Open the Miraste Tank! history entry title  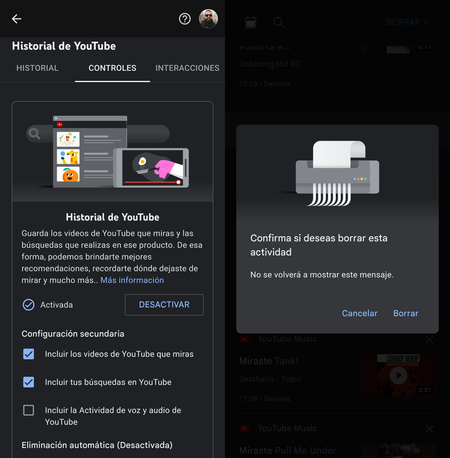click(x=269, y=361)
